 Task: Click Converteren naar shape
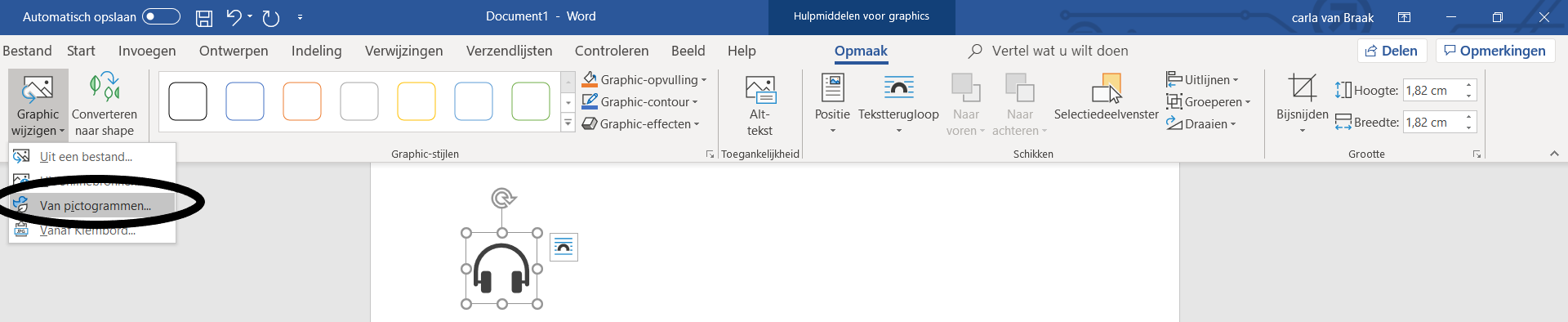coord(105,106)
